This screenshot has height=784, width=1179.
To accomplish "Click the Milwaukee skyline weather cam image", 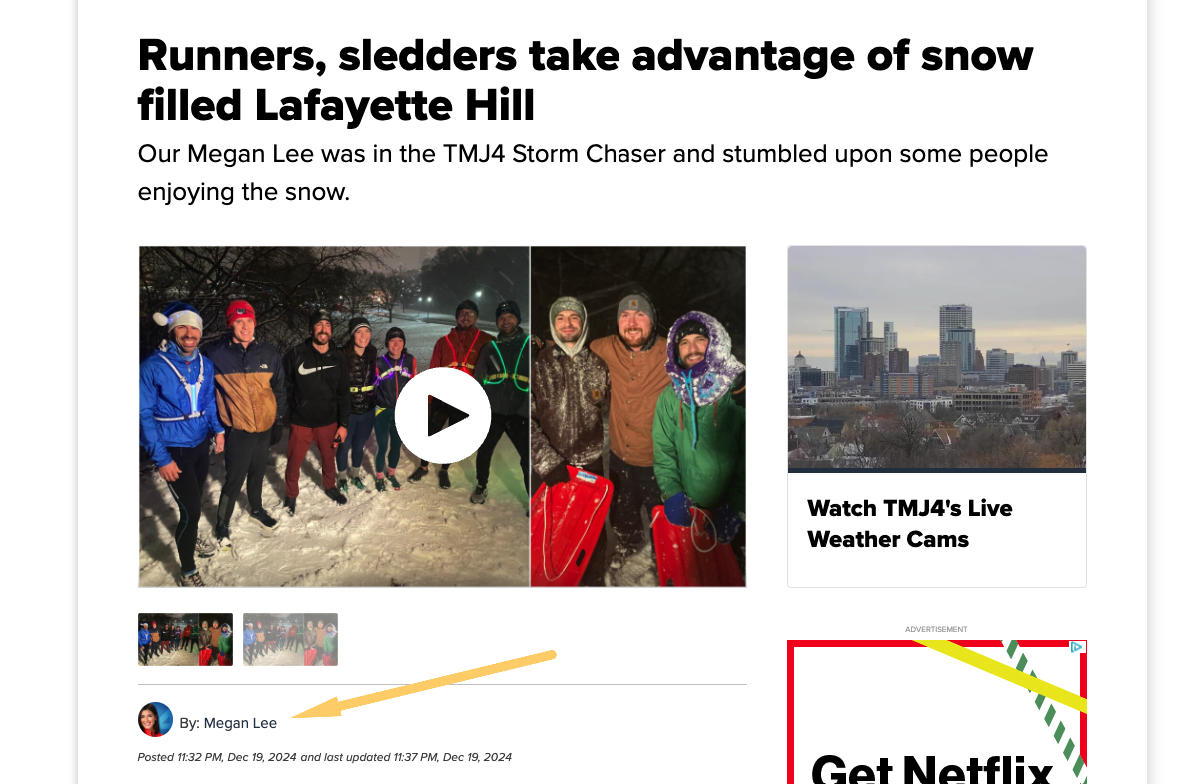I will tap(936, 359).
